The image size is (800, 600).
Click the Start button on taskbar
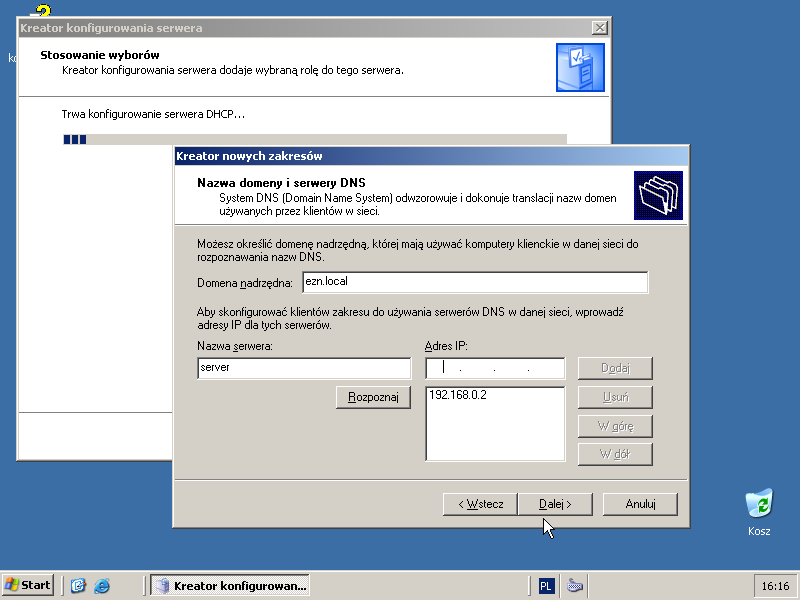(x=29, y=585)
